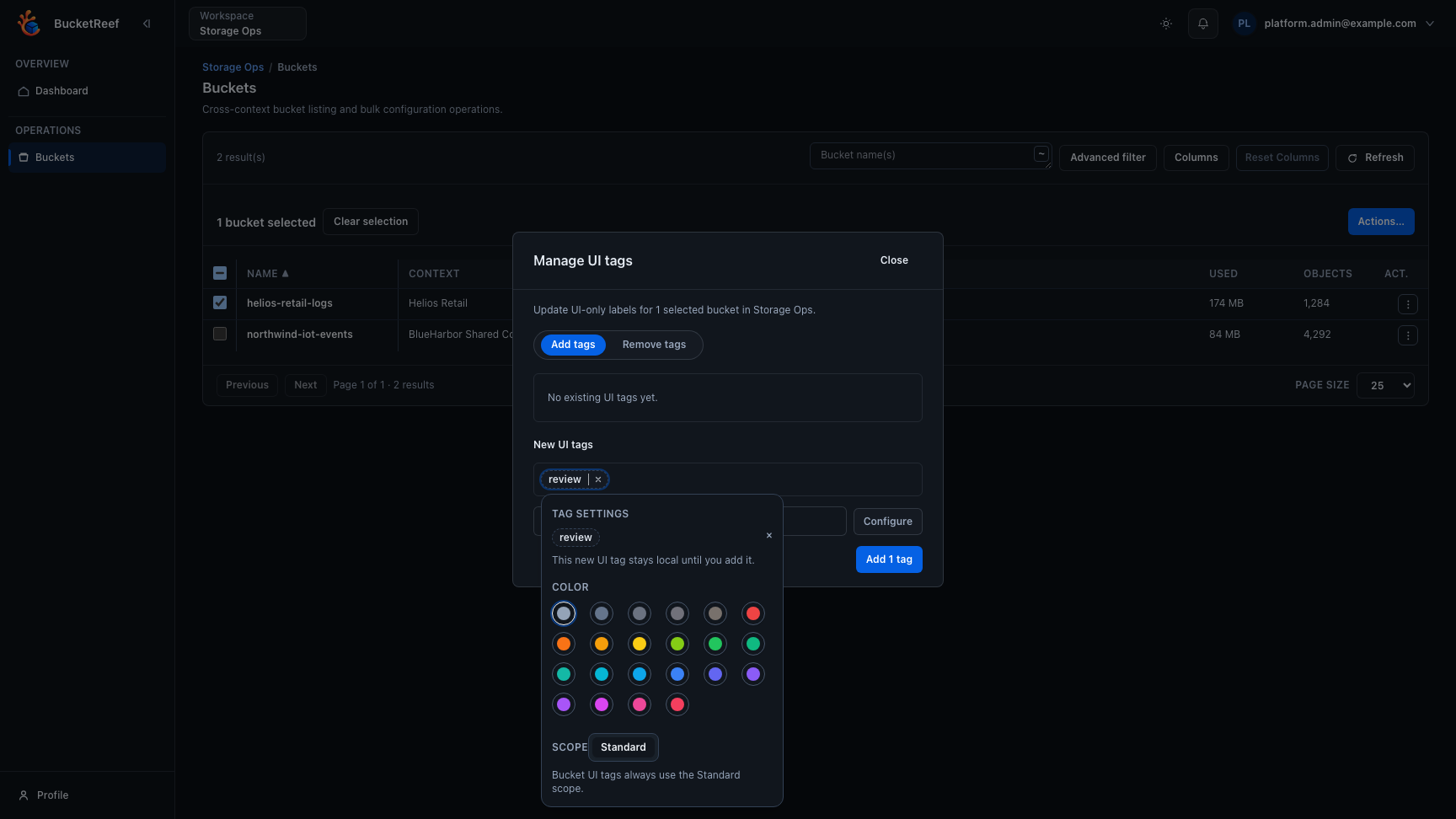Remove the review tag chip
This screenshot has width=1456, height=819.
598,479
